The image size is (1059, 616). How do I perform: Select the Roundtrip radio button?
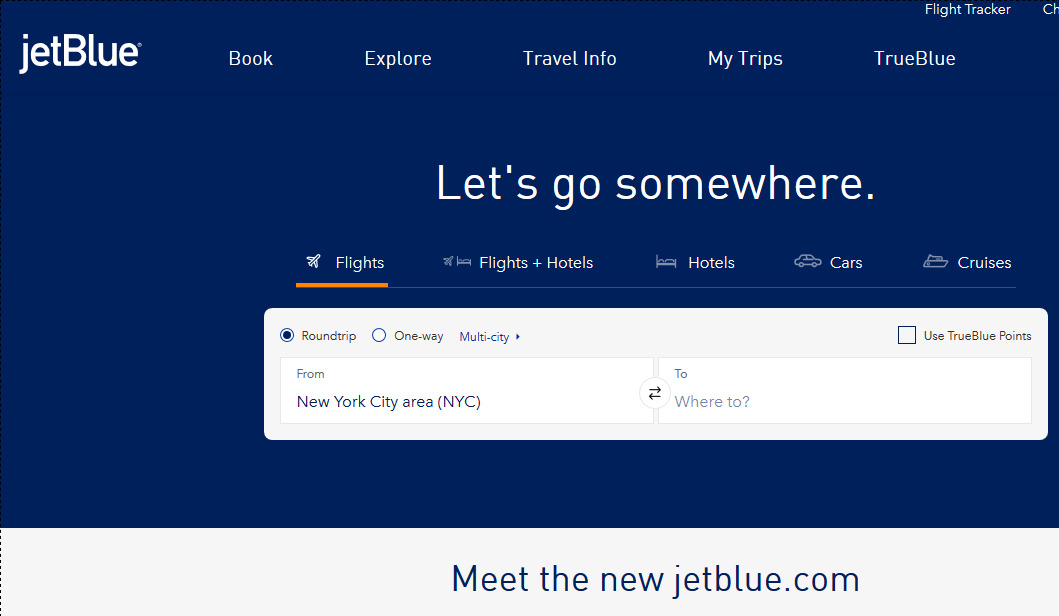pos(287,336)
